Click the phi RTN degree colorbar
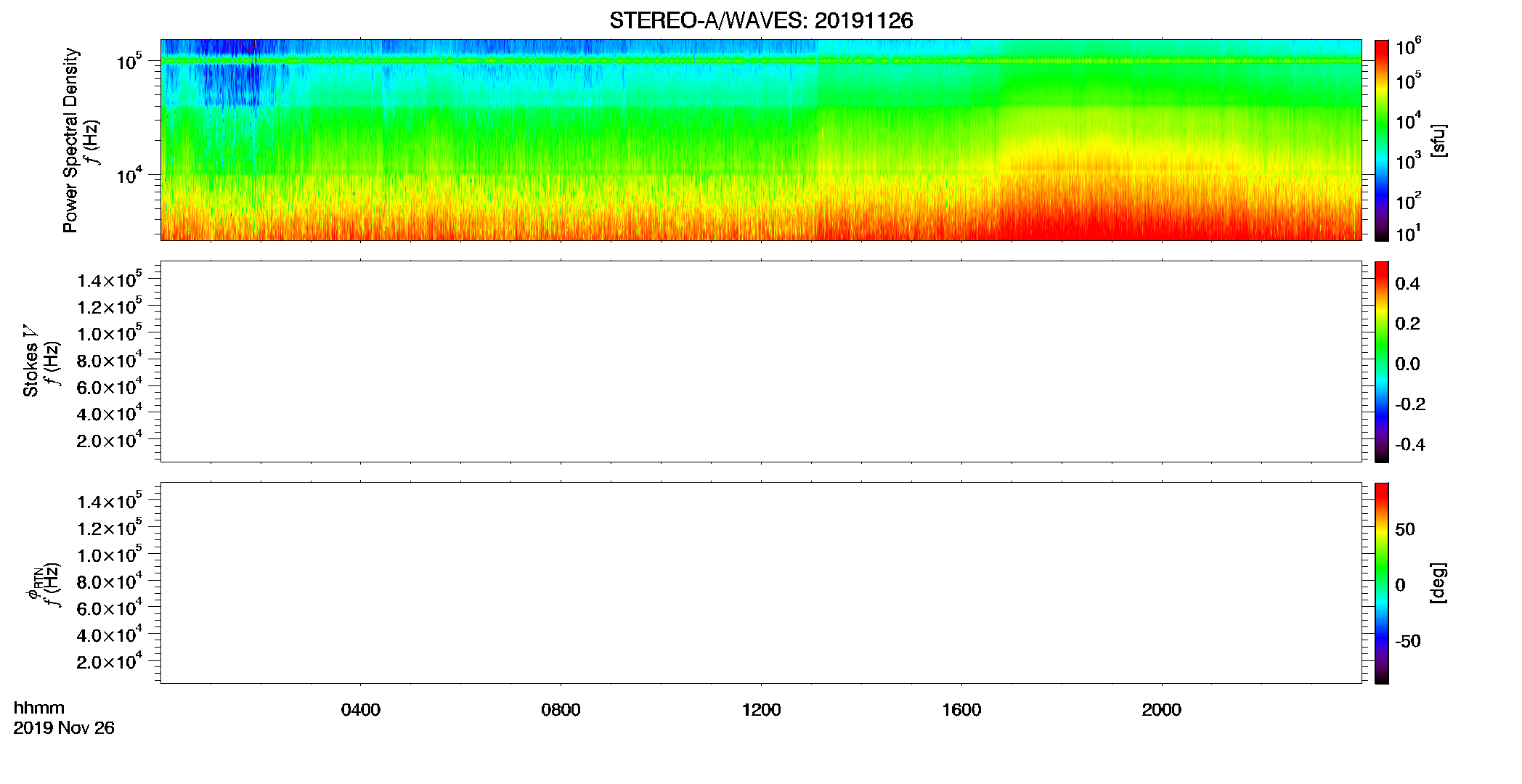Image resolution: width=1522 pixels, height=784 pixels. tap(1382, 583)
